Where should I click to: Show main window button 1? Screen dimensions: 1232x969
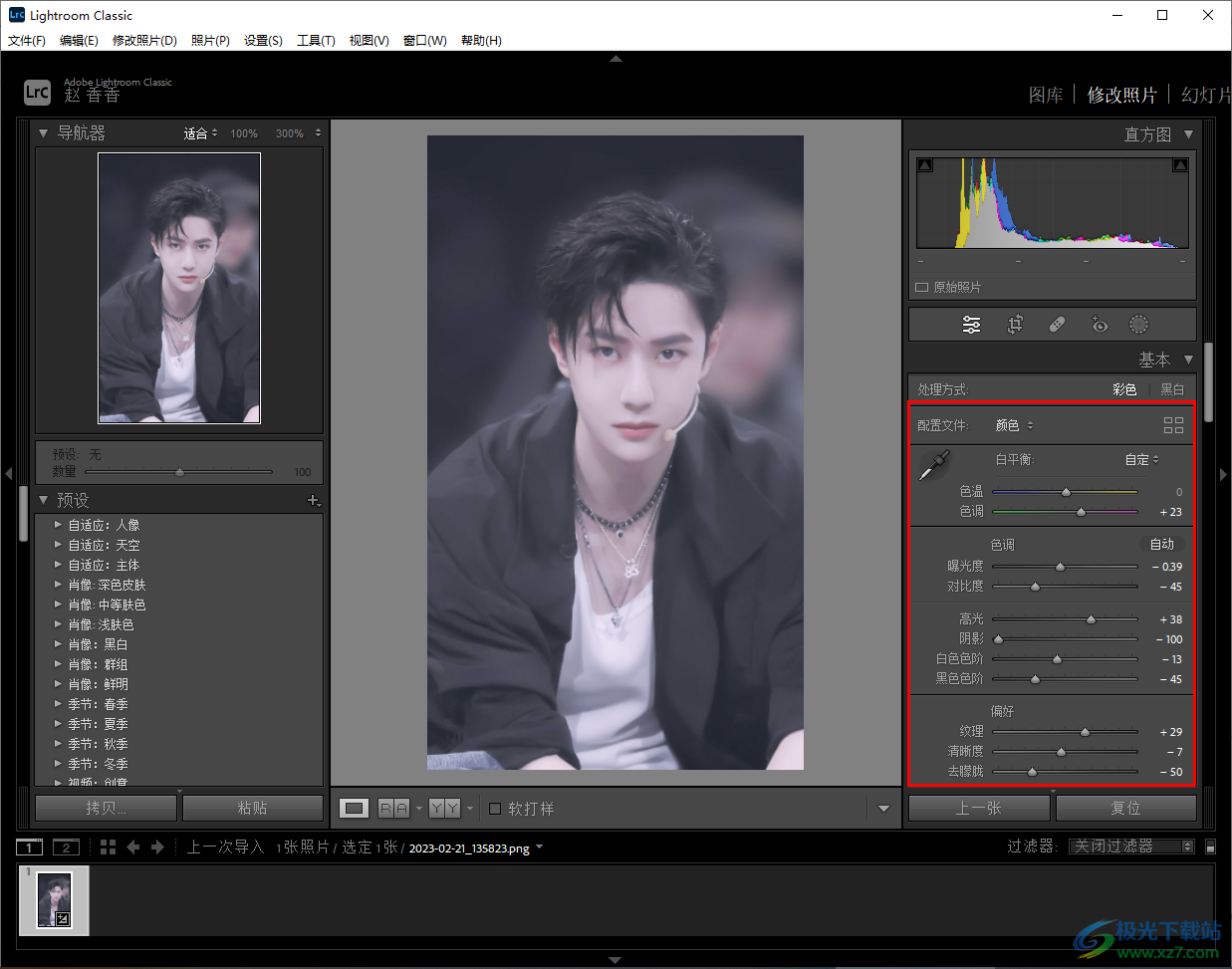coord(29,848)
